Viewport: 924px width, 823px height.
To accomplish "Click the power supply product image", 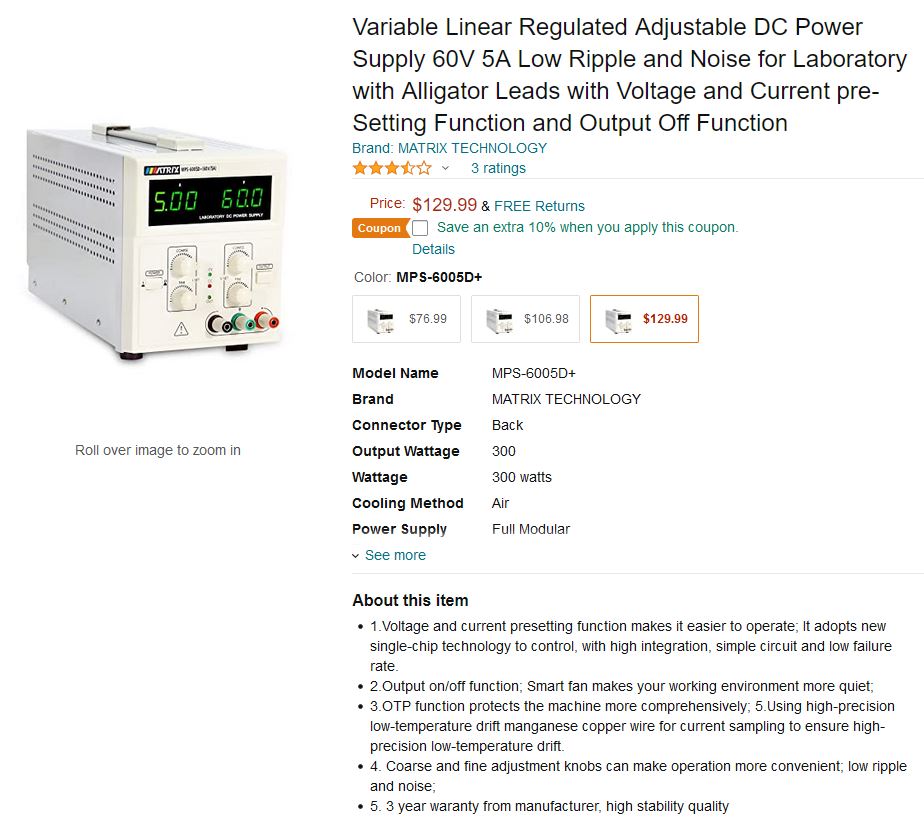I will pyautogui.click(x=154, y=242).
